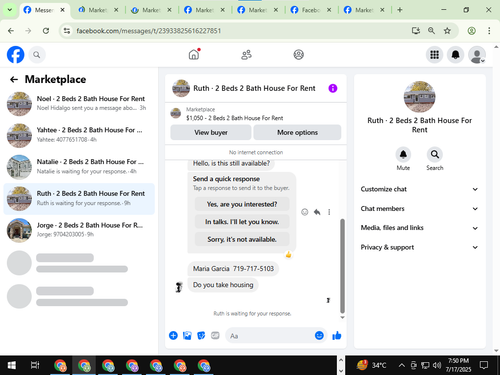Click the chat messages vertical scrollbar

tap(342, 266)
